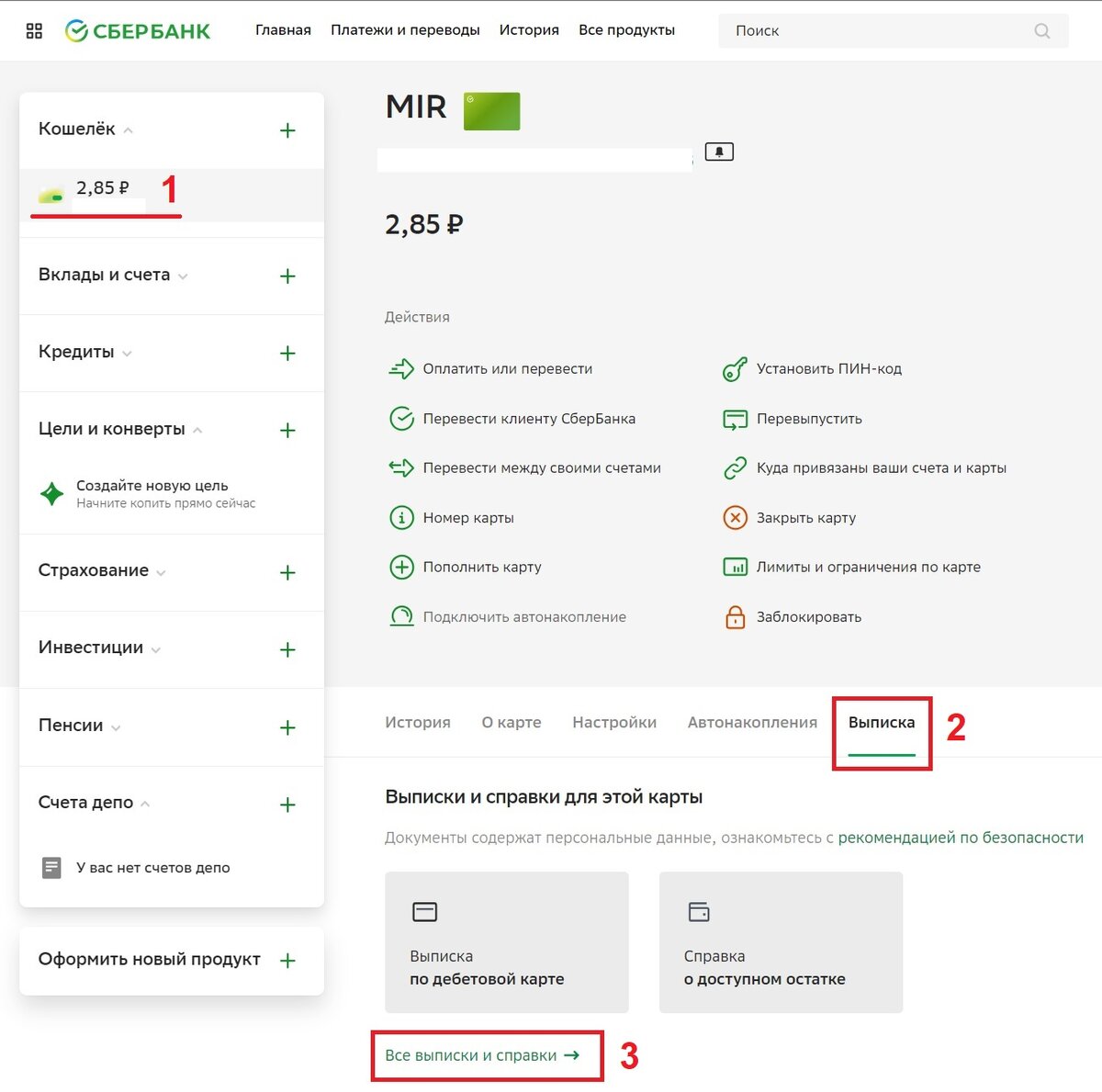Click the Поиск search field
Screen dimensions: 1102x1092
coord(894,31)
